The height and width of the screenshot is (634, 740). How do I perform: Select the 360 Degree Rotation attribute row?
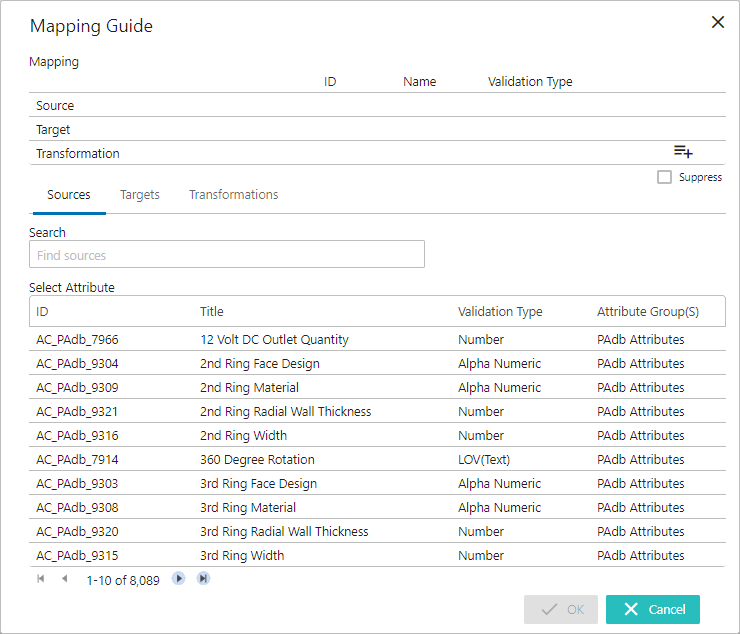click(257, 459)
